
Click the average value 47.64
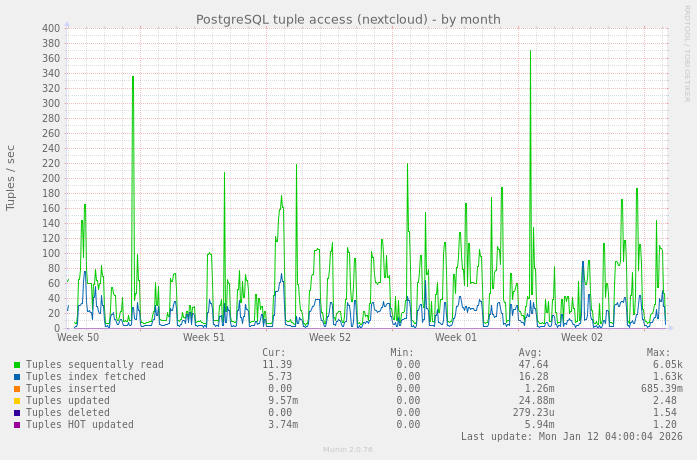[x=533, y=364]
